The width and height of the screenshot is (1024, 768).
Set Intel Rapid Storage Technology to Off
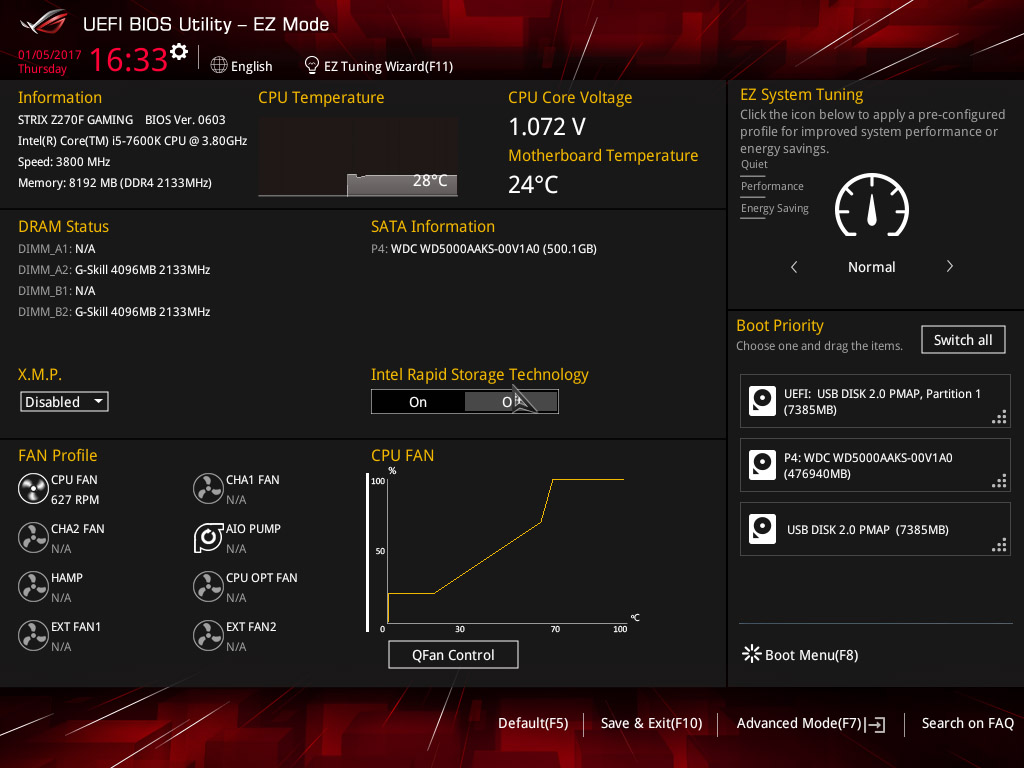(x=511, y=402)
